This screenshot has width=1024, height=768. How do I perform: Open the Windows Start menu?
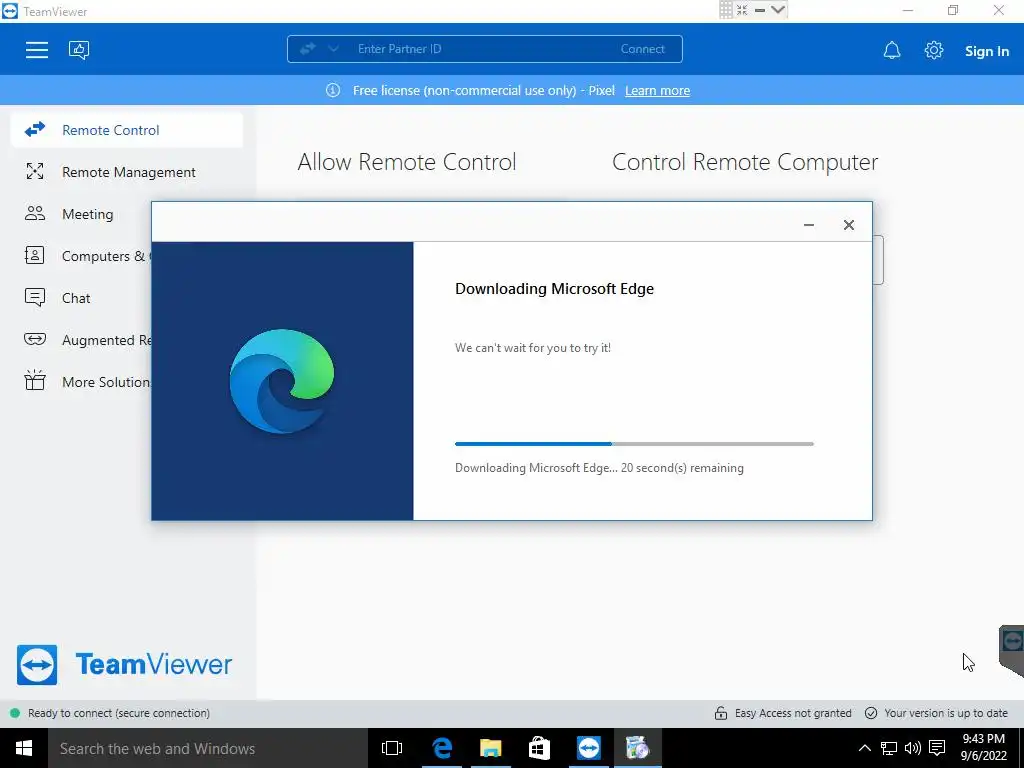[x=24, y=748]
